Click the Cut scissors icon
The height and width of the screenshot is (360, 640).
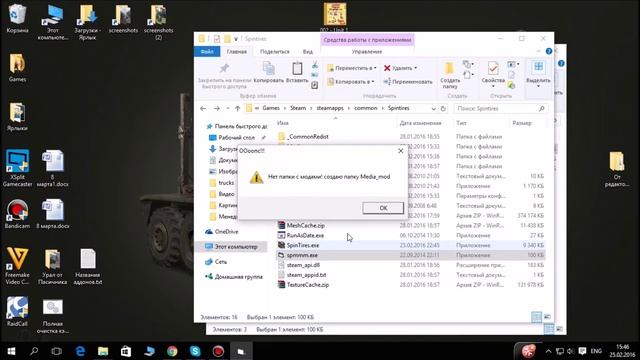point(315,65)
